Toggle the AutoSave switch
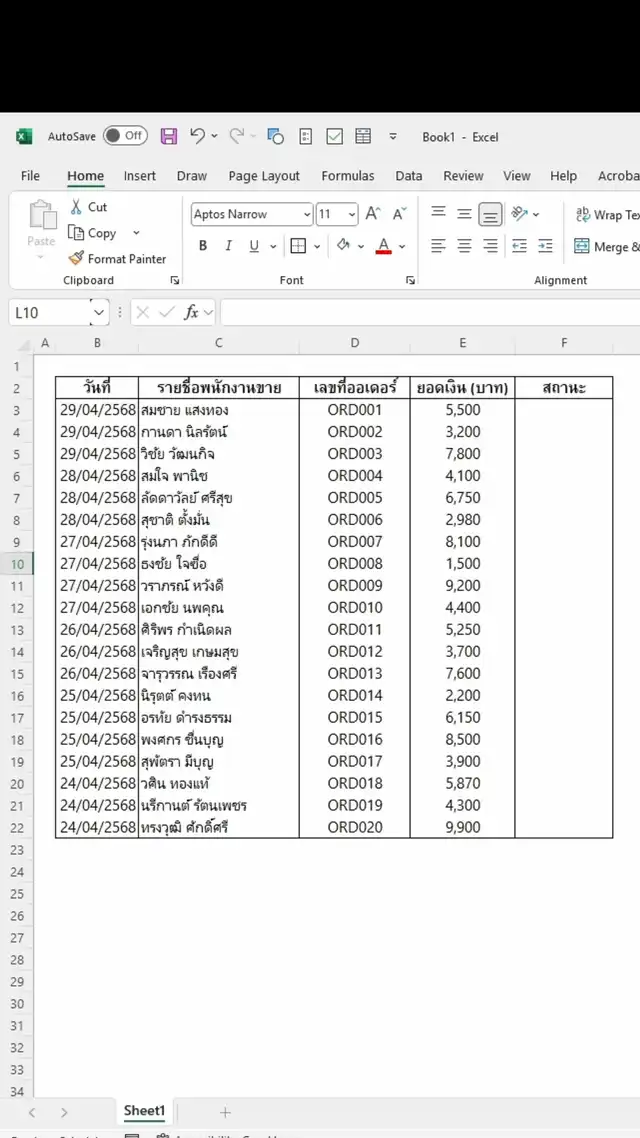Image resolution: width=640 pixels, height=1138 pixels. tap(125, 136)
